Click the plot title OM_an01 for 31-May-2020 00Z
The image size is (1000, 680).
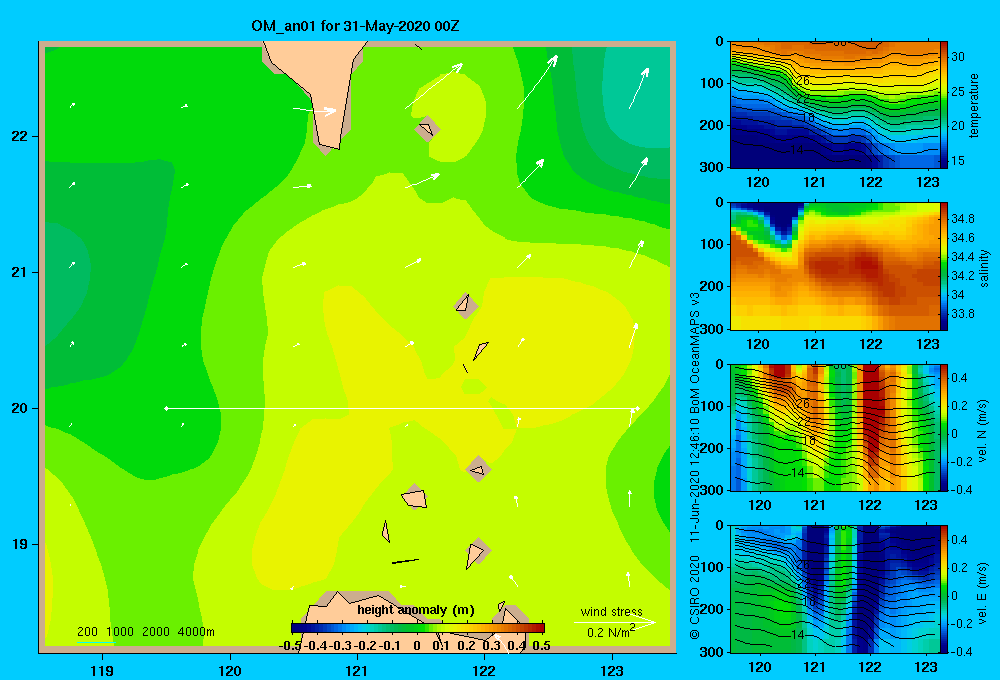(355, 26)
